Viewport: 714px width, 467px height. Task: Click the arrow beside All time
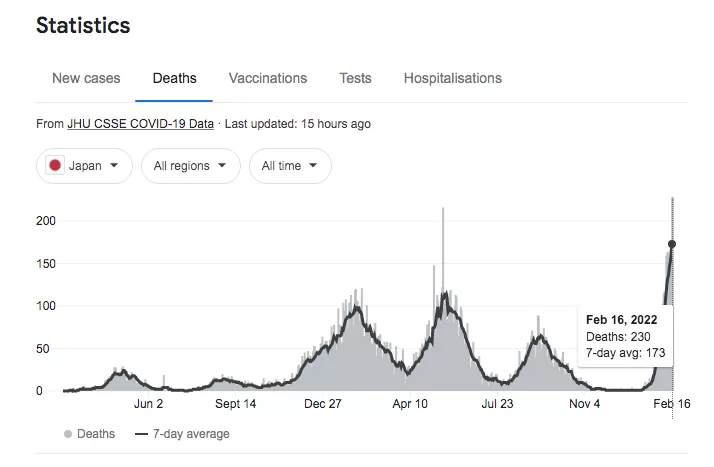point(313,165)
